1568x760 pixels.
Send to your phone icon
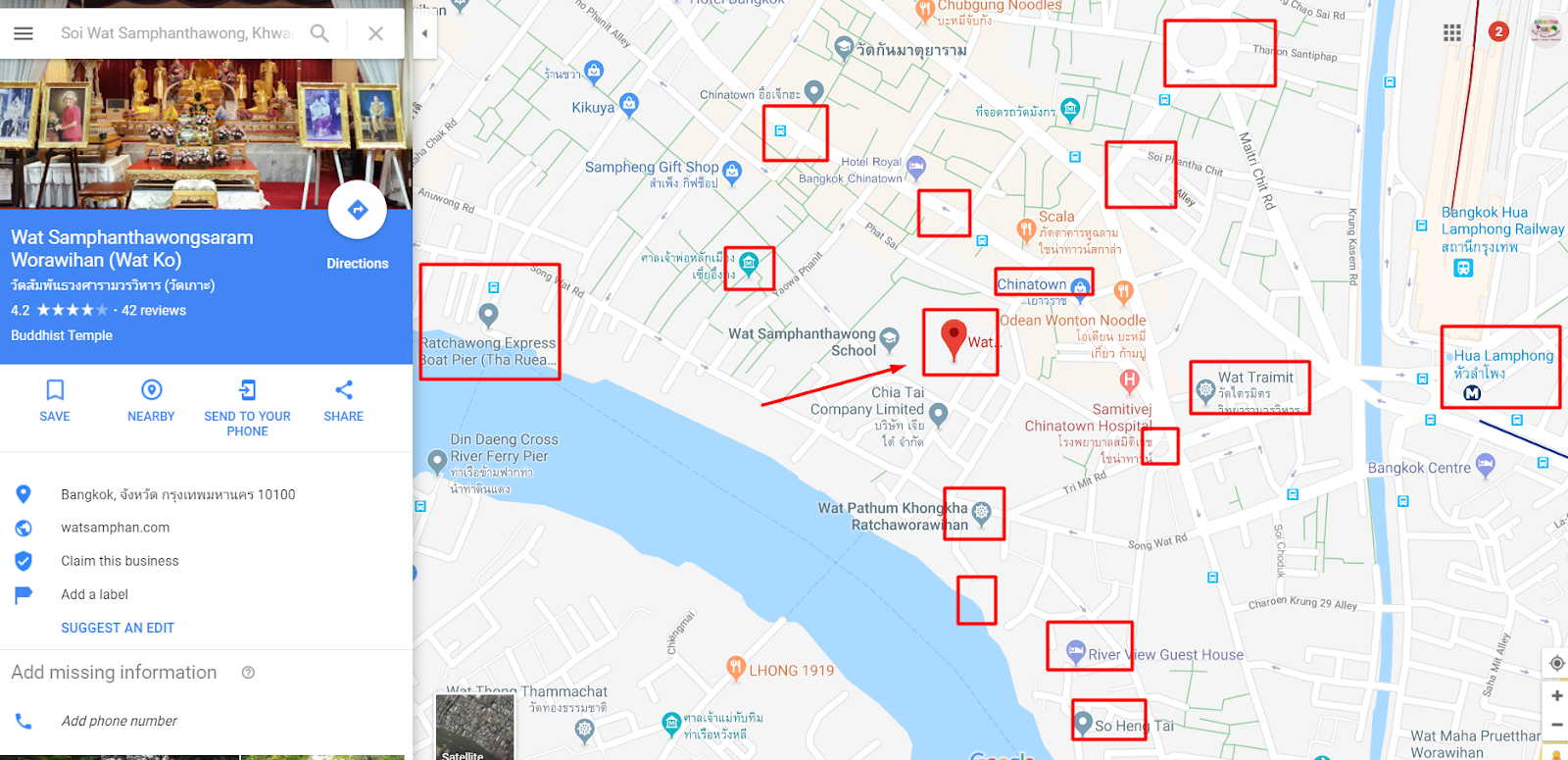(x=247, y=390)
